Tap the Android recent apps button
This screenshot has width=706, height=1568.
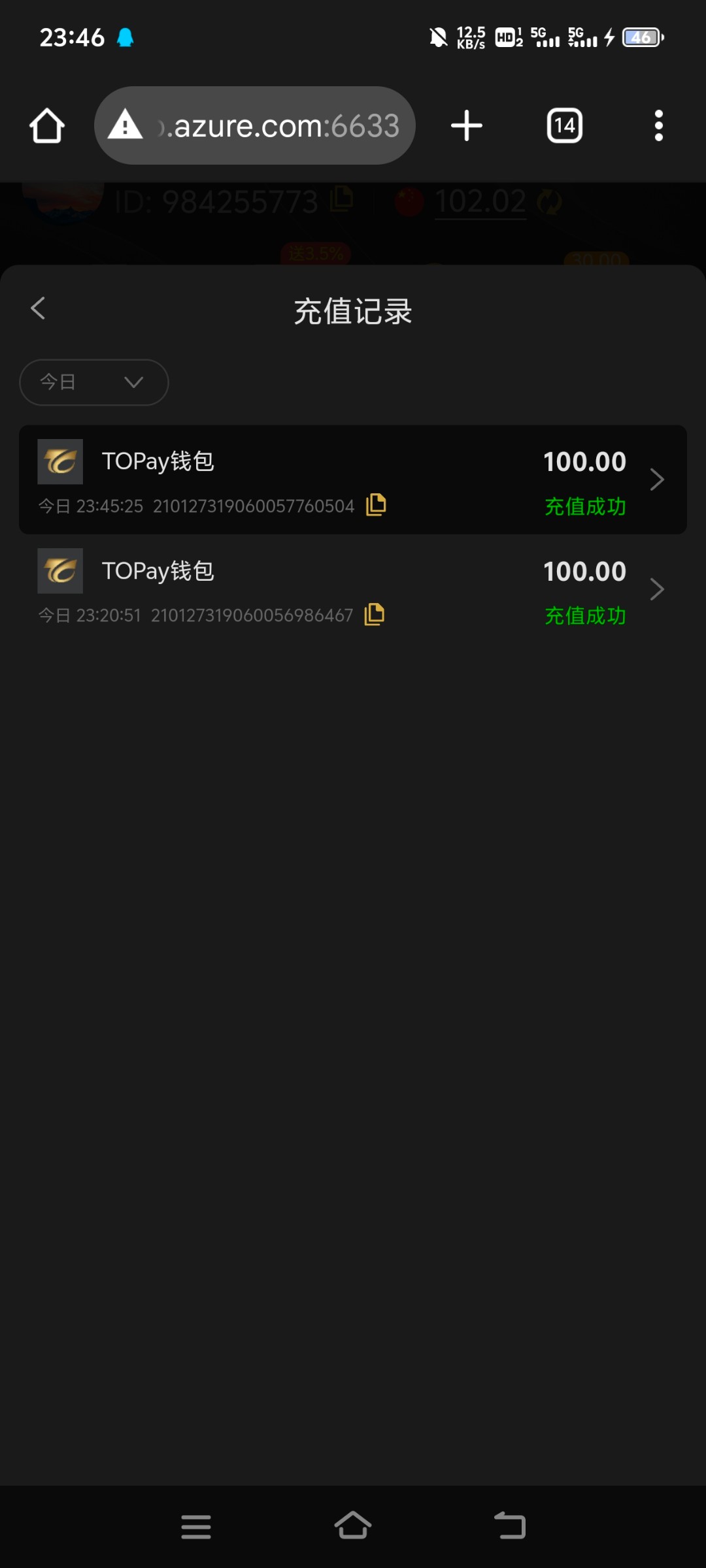[x=196, y=1527]
